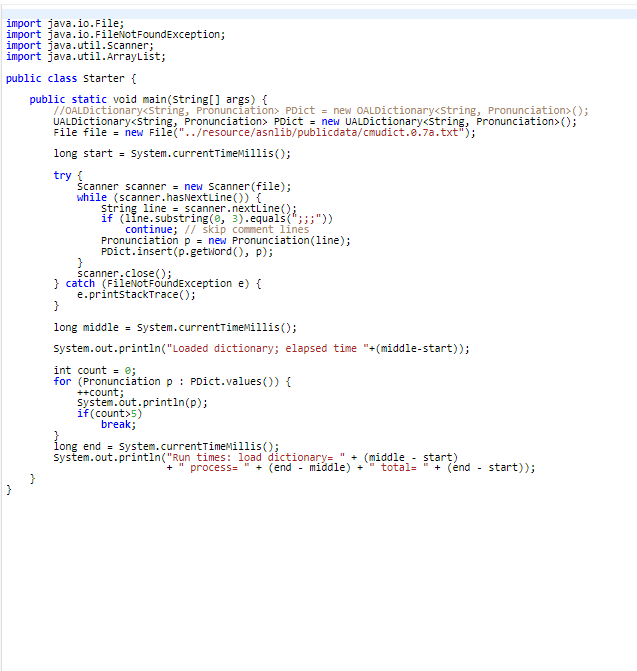This screenshot has height=671, width=637.
Task: Click 'String line = scanner.nextLine();'
Action: 199,208
